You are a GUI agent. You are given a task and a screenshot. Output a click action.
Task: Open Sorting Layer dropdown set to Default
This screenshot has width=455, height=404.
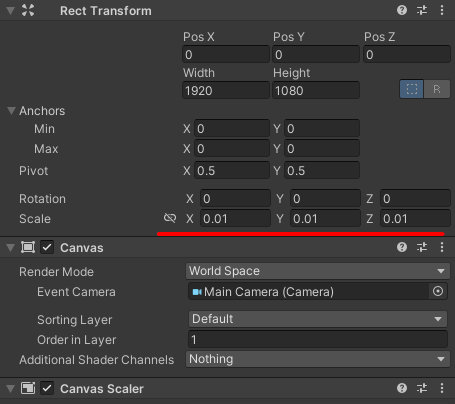point(318,319)
